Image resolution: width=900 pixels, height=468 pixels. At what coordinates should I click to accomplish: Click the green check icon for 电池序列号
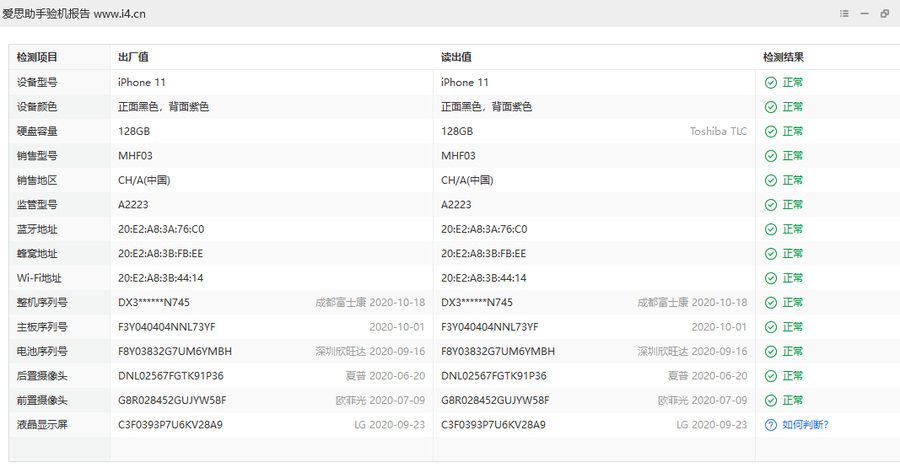771,352
